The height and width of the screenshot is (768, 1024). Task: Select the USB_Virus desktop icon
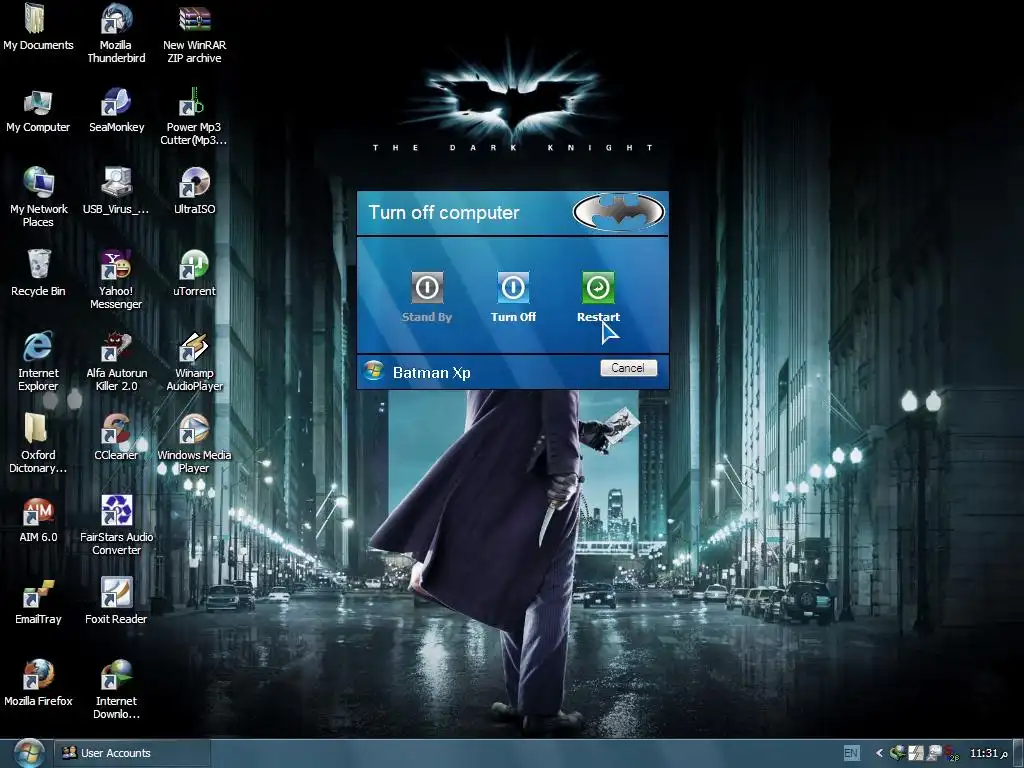(x=116, y=191)
